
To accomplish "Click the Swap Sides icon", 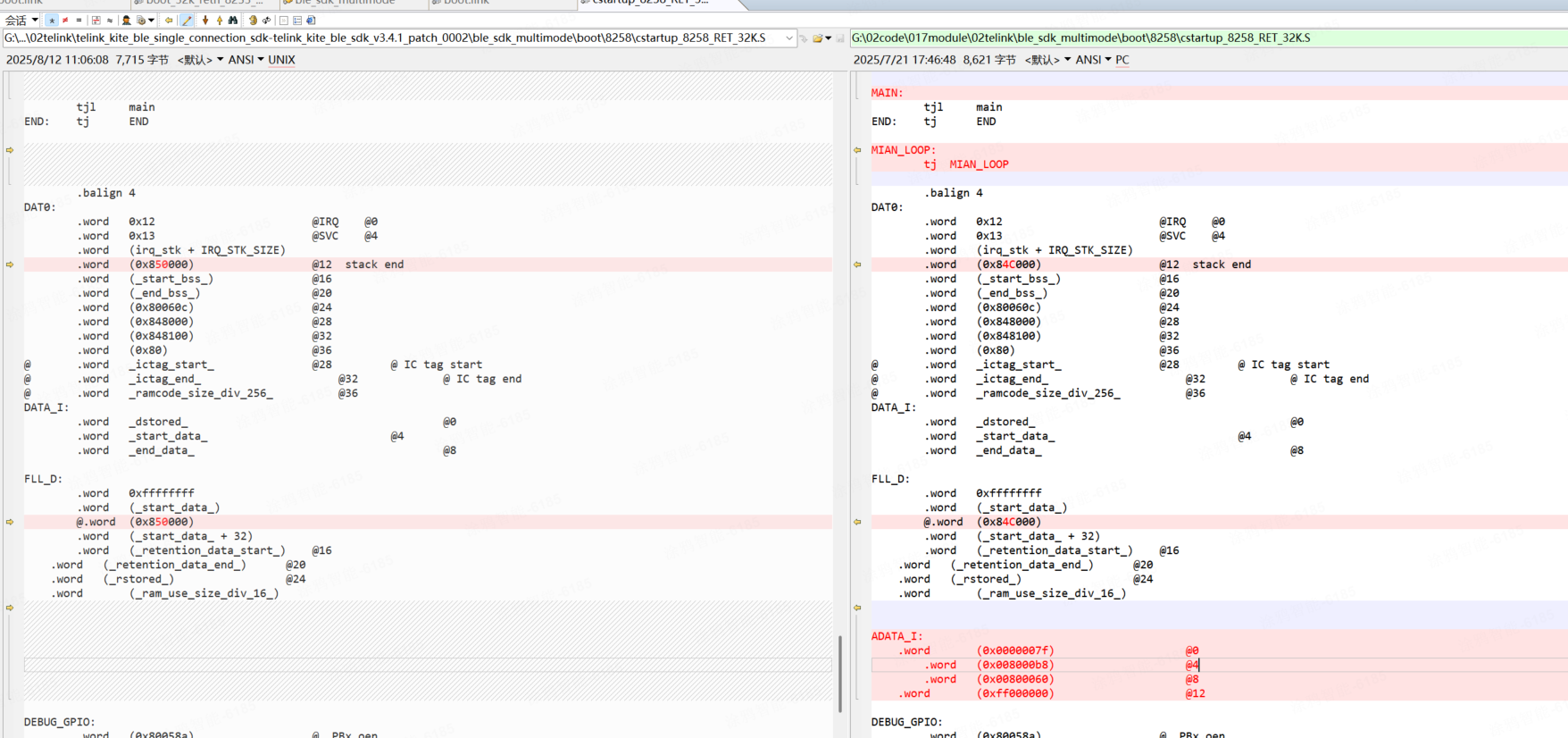I will (266, 21).
